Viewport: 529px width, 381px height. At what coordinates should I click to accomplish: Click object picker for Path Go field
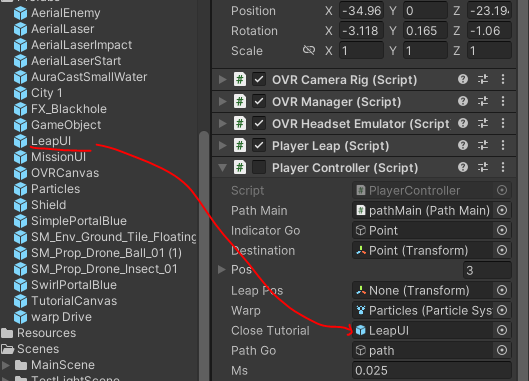[502, 350]
